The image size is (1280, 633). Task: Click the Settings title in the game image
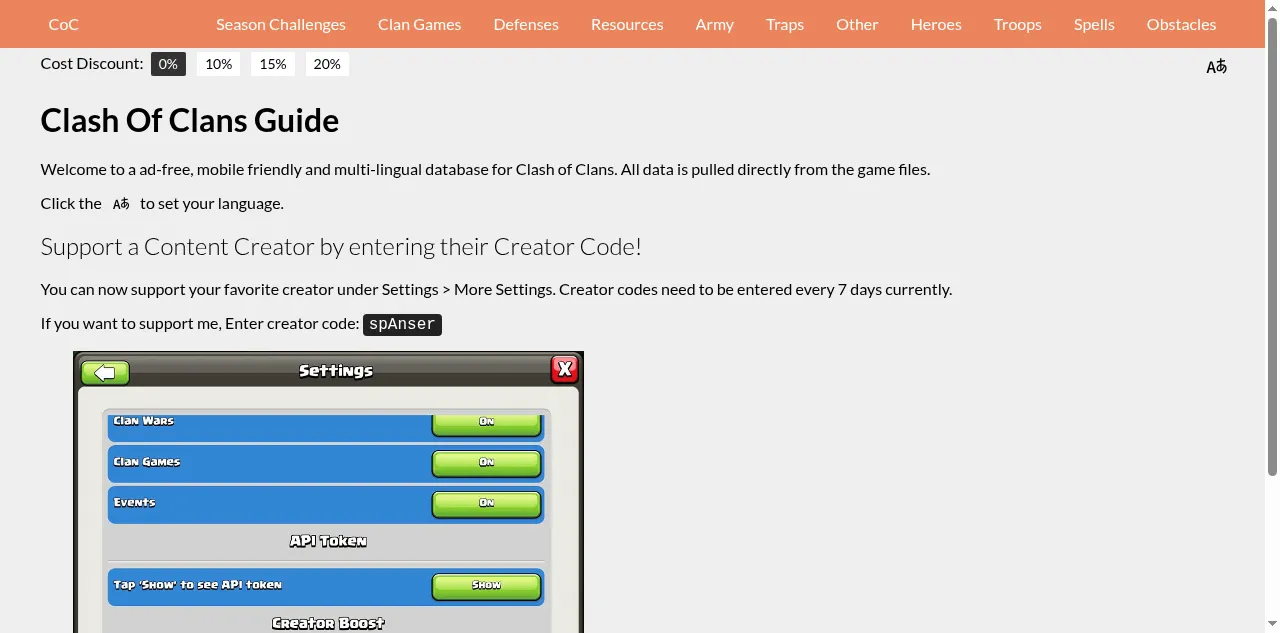coord(336,371)
